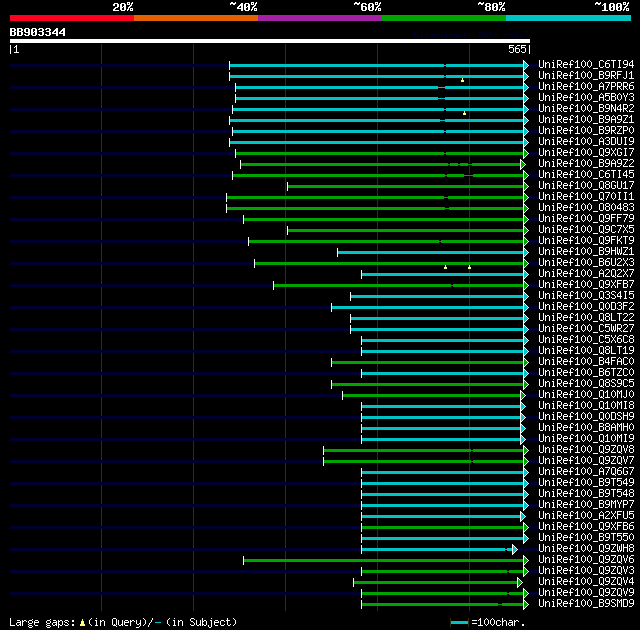Image resolution: width=640 pixels, height=630 pixels.
Task: Select UniRef100_Q10MJ0 label
Action: [x=586, y=395]
